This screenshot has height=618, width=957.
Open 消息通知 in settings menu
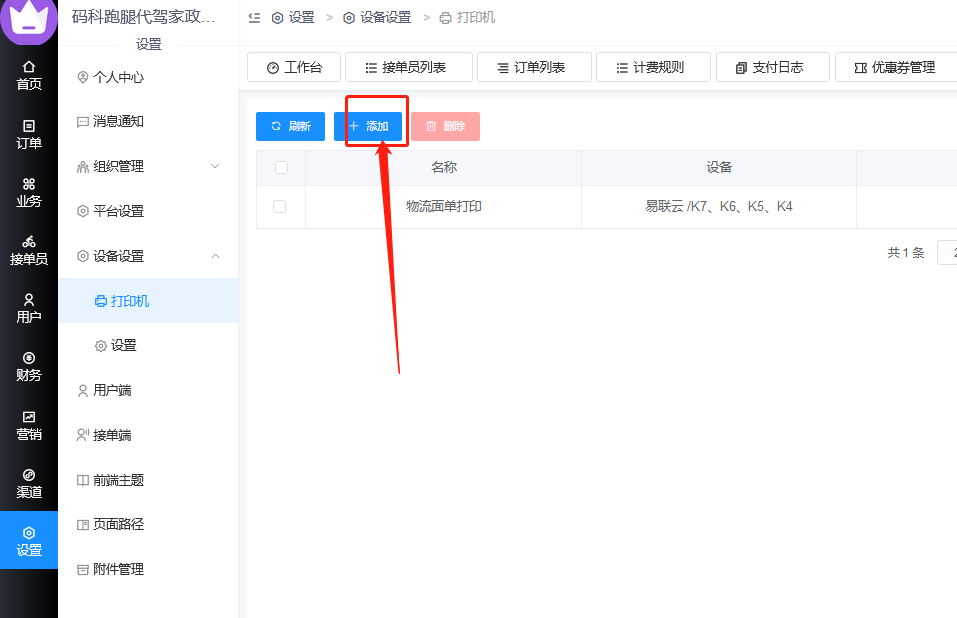[148, 121]
